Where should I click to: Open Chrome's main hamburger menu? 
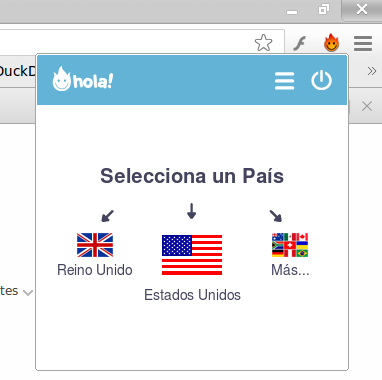point(363,43)
